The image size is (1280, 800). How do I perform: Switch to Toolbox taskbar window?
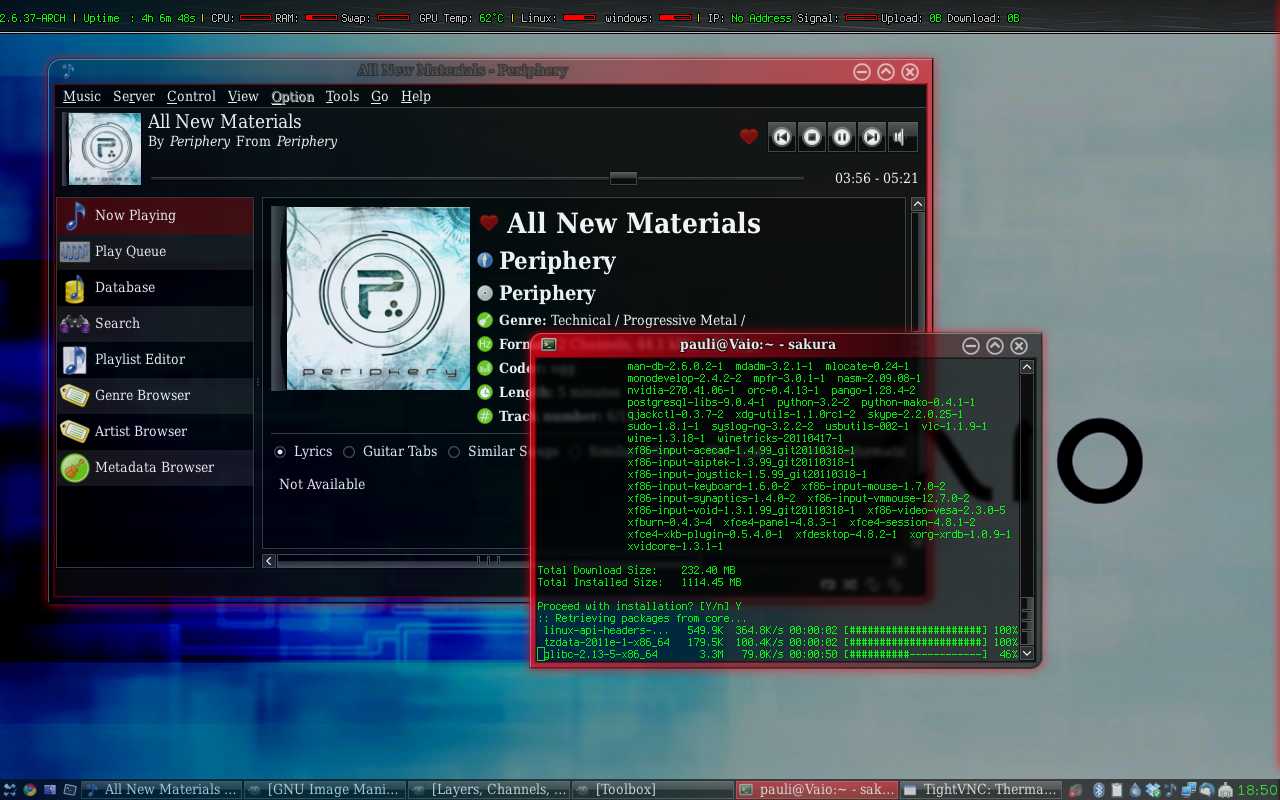654,789
